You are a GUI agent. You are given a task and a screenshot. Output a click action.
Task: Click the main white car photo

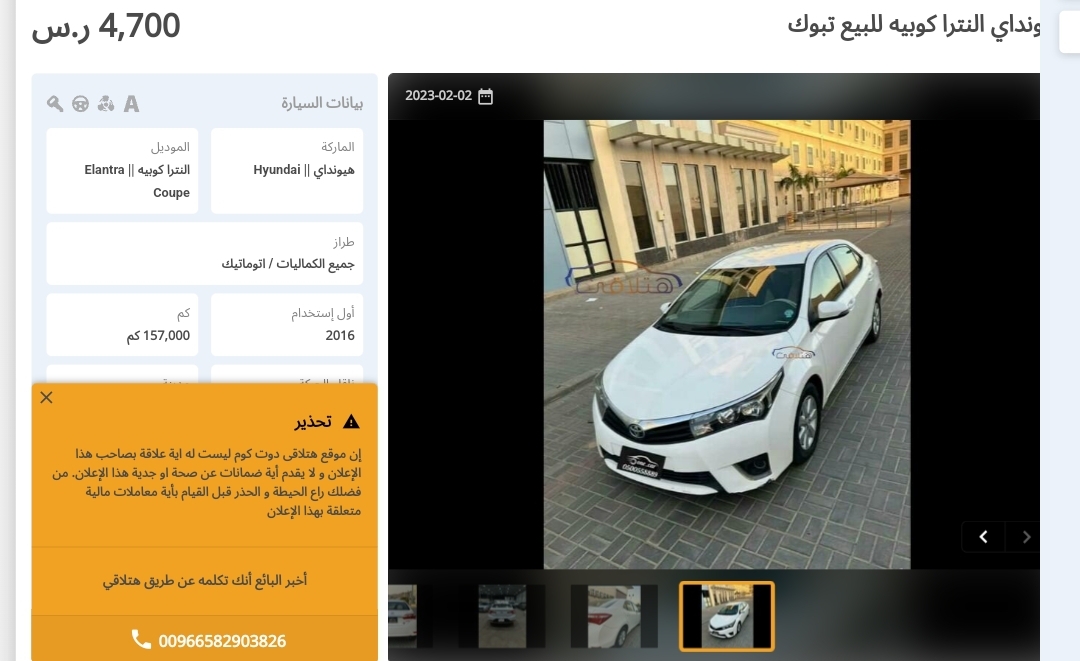pos(727,344)
